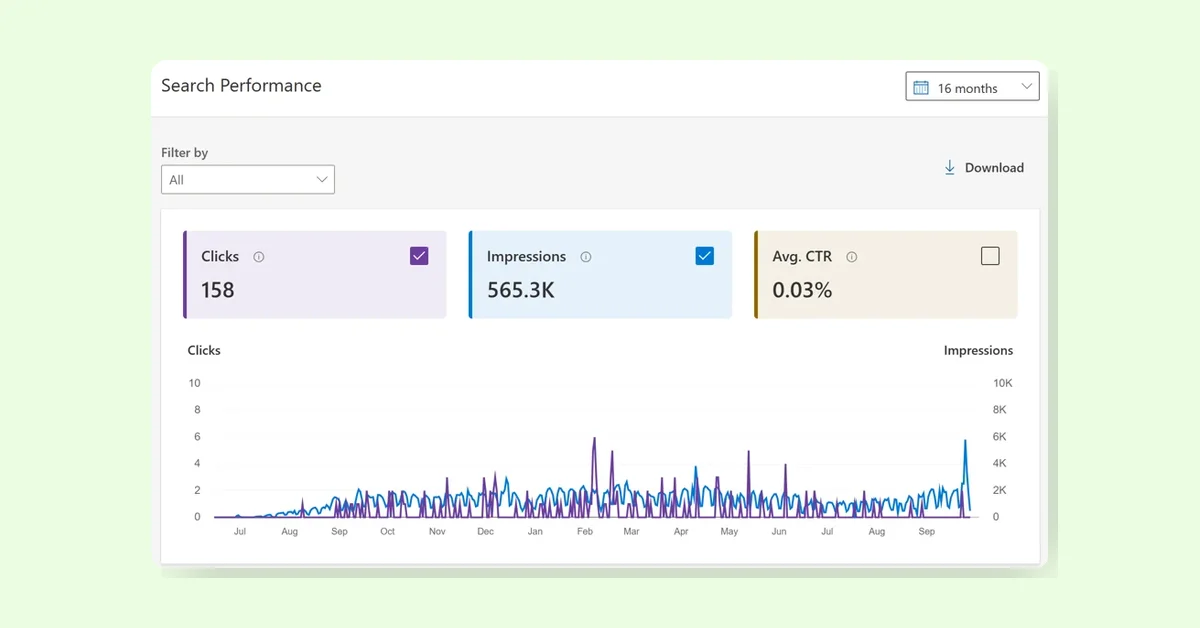The height and width of the screenshot is (628, 1200).
Task: Click the Clicks info icon
Action: pos(259,257)
